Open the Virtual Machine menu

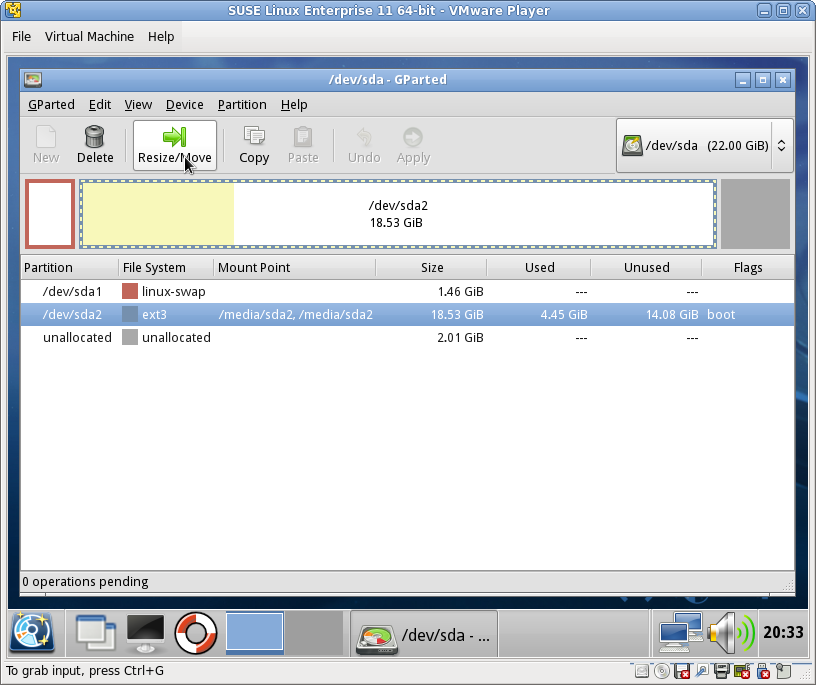(90, 36)
